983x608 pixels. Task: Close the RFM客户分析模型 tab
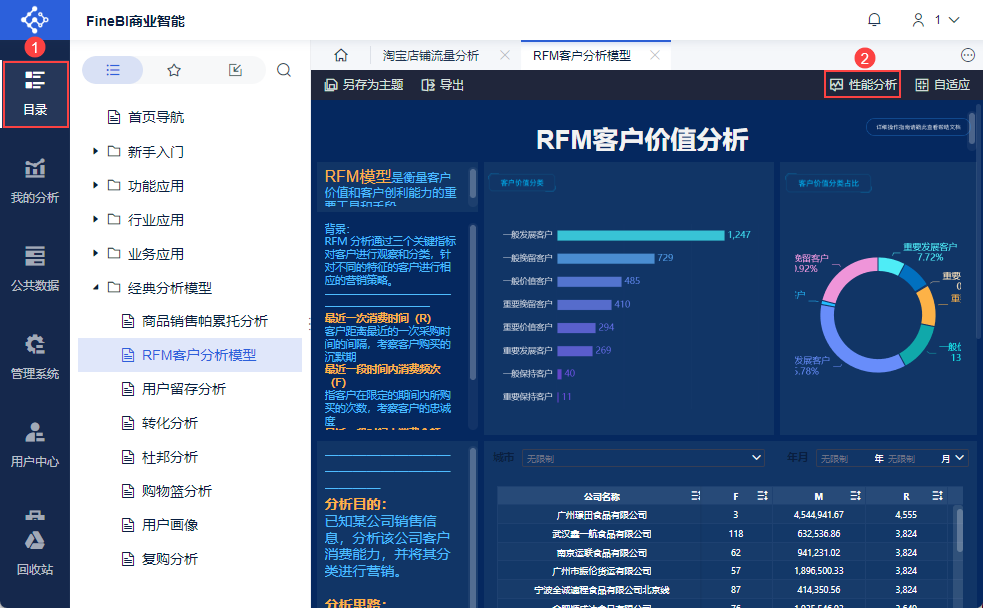pyautogui.click(x=655, y=55)
